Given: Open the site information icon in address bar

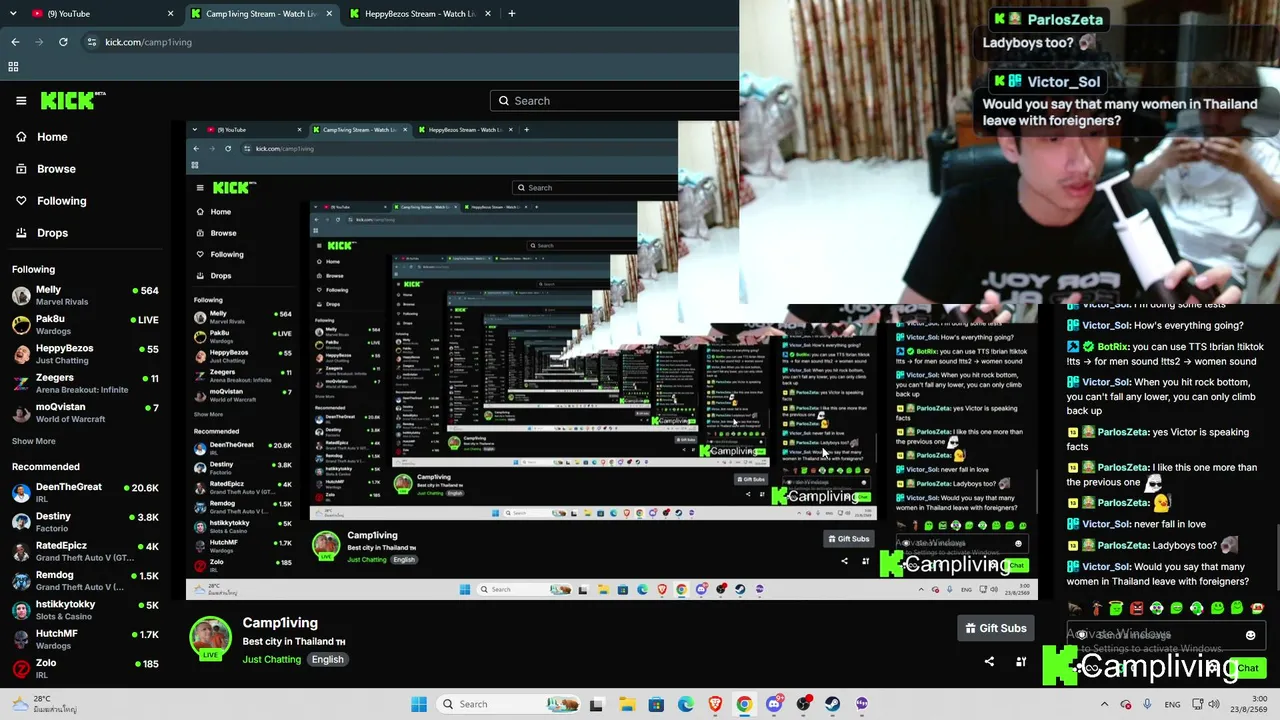Looking at the screenshot, I should [91, 42].
